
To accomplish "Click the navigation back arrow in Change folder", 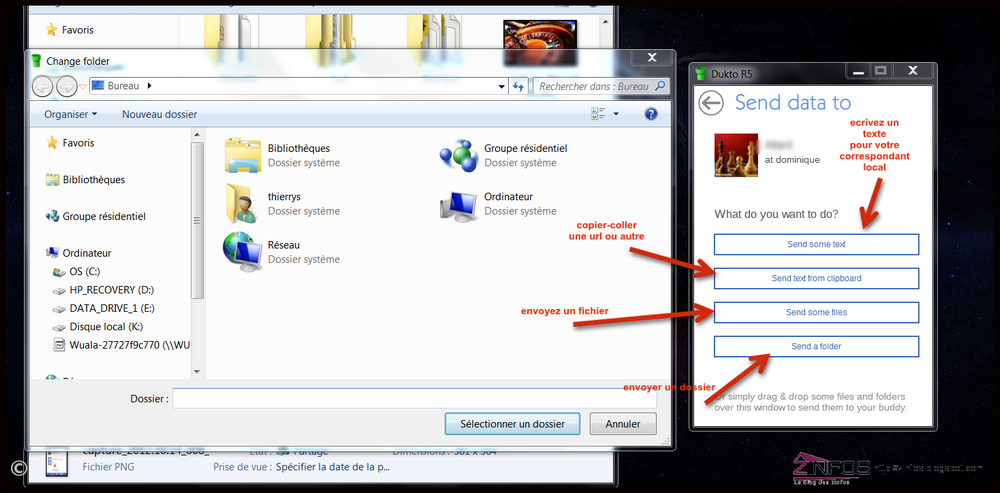I will pyautogui.click(x=42, y=85).
